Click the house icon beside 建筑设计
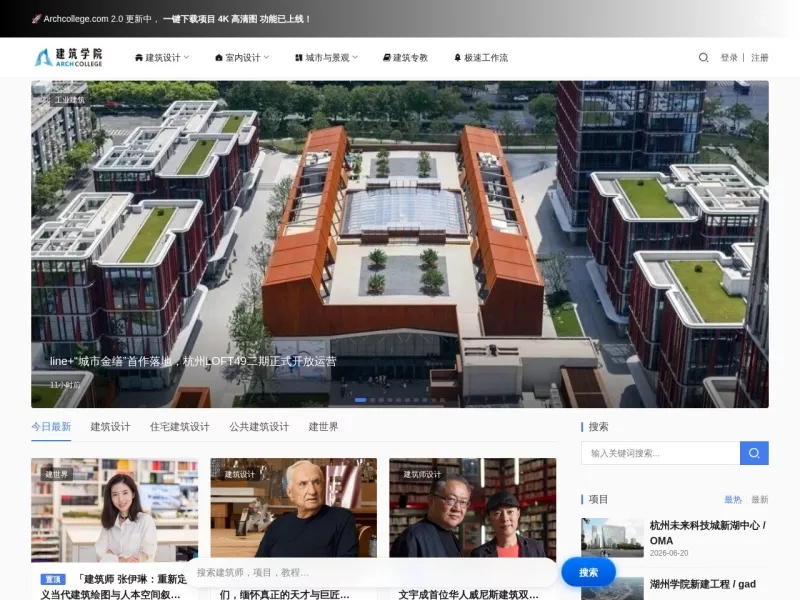 [139, 58]
